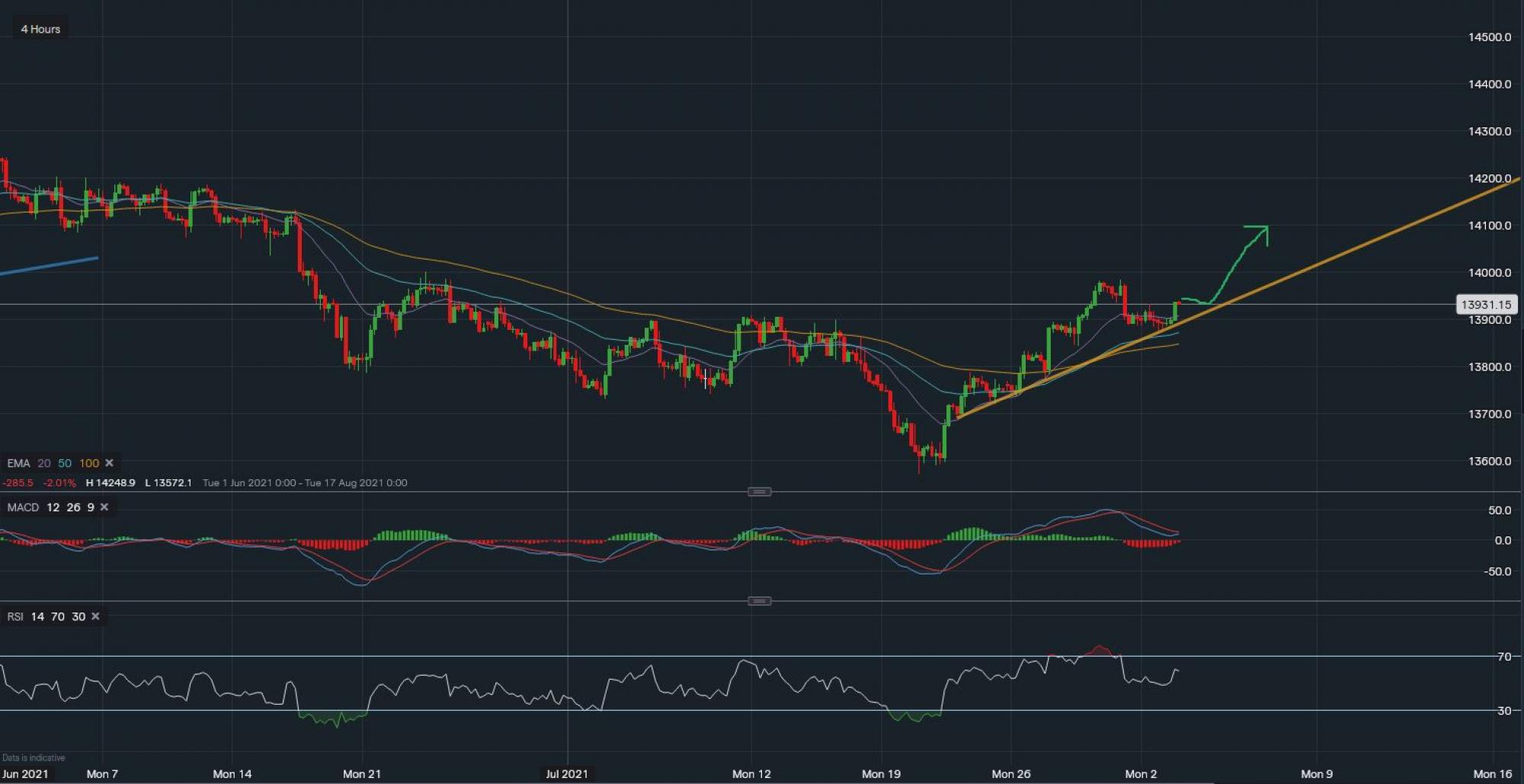Close the MACD indicator panel
1524x784 pixels.
click(104, 507)
